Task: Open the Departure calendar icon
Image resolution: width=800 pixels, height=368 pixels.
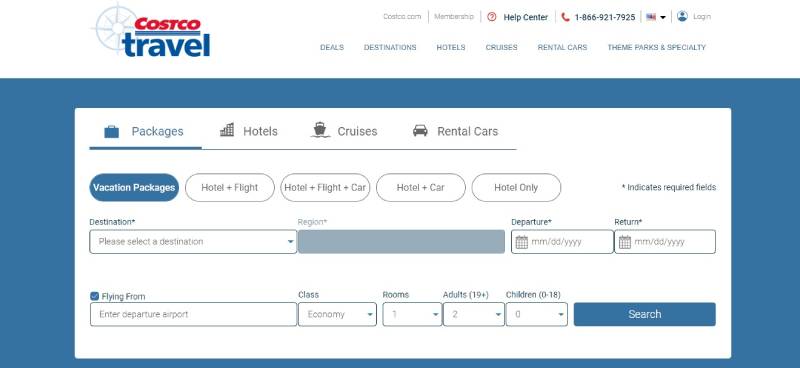Action: (521, 242)
